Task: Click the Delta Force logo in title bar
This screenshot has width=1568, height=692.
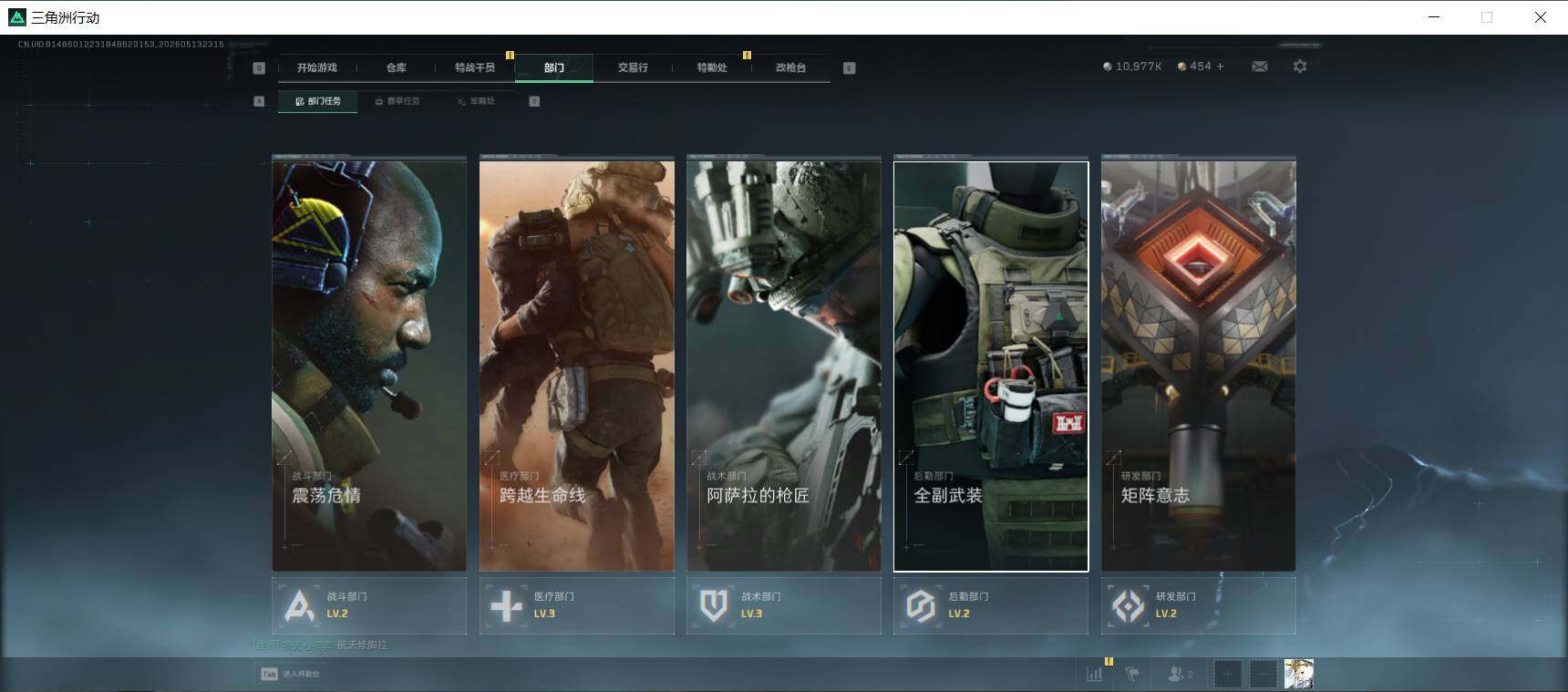Action: pyautogui.click(x=16, y=17)
